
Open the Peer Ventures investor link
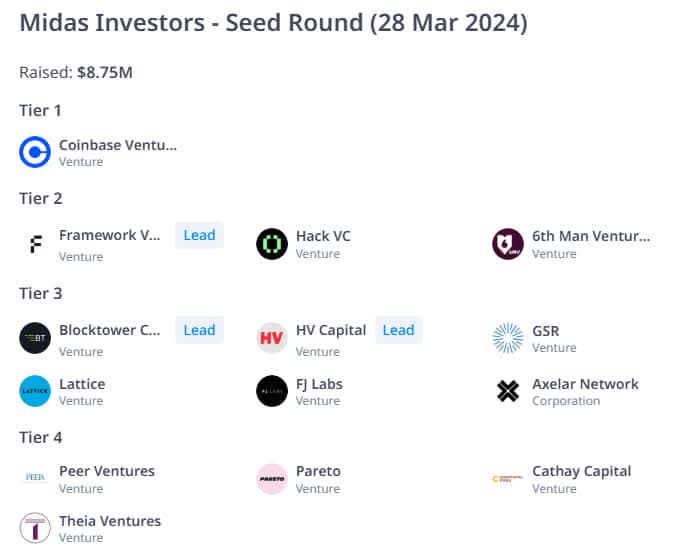107,471
